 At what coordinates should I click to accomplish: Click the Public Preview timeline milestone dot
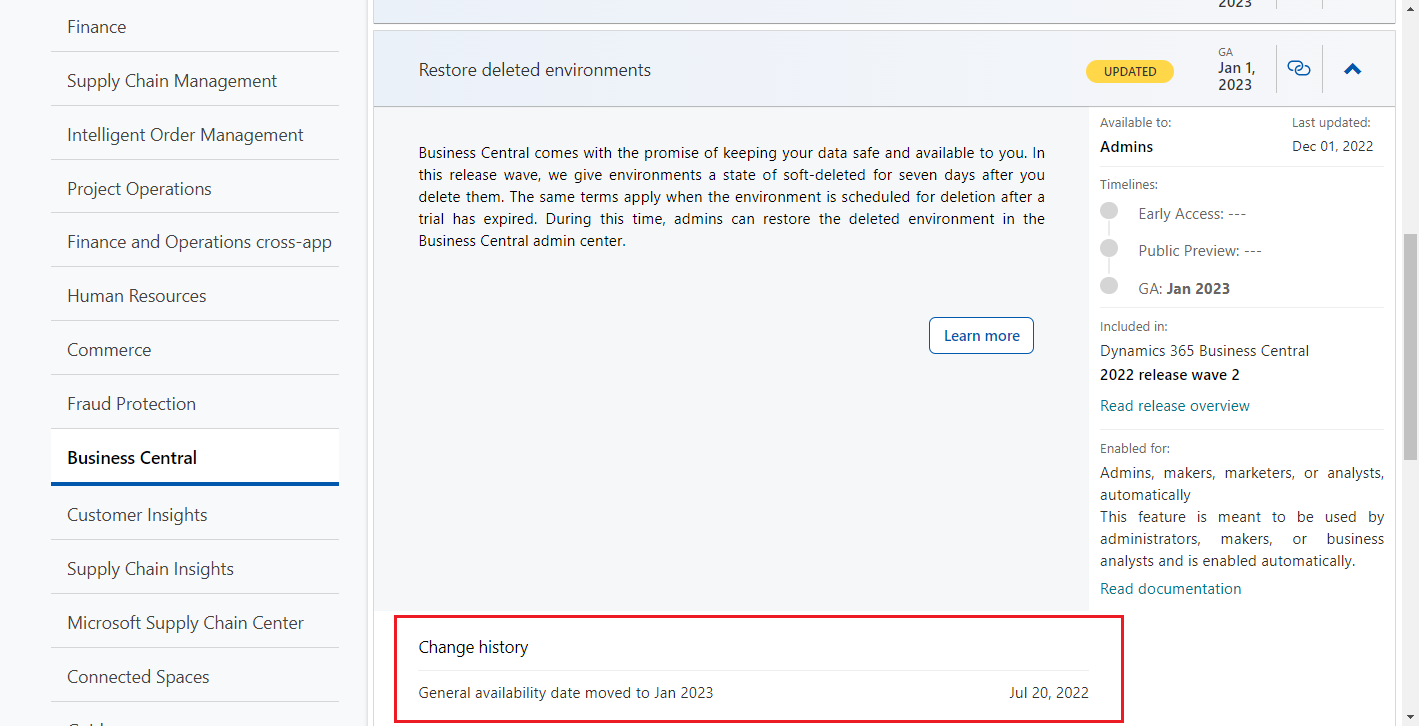1109,248
